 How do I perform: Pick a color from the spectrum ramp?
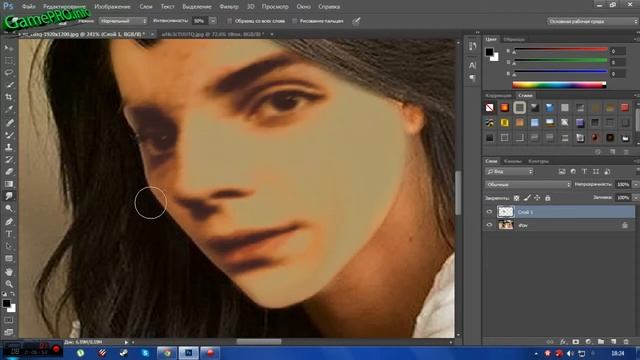pos(559,85)
